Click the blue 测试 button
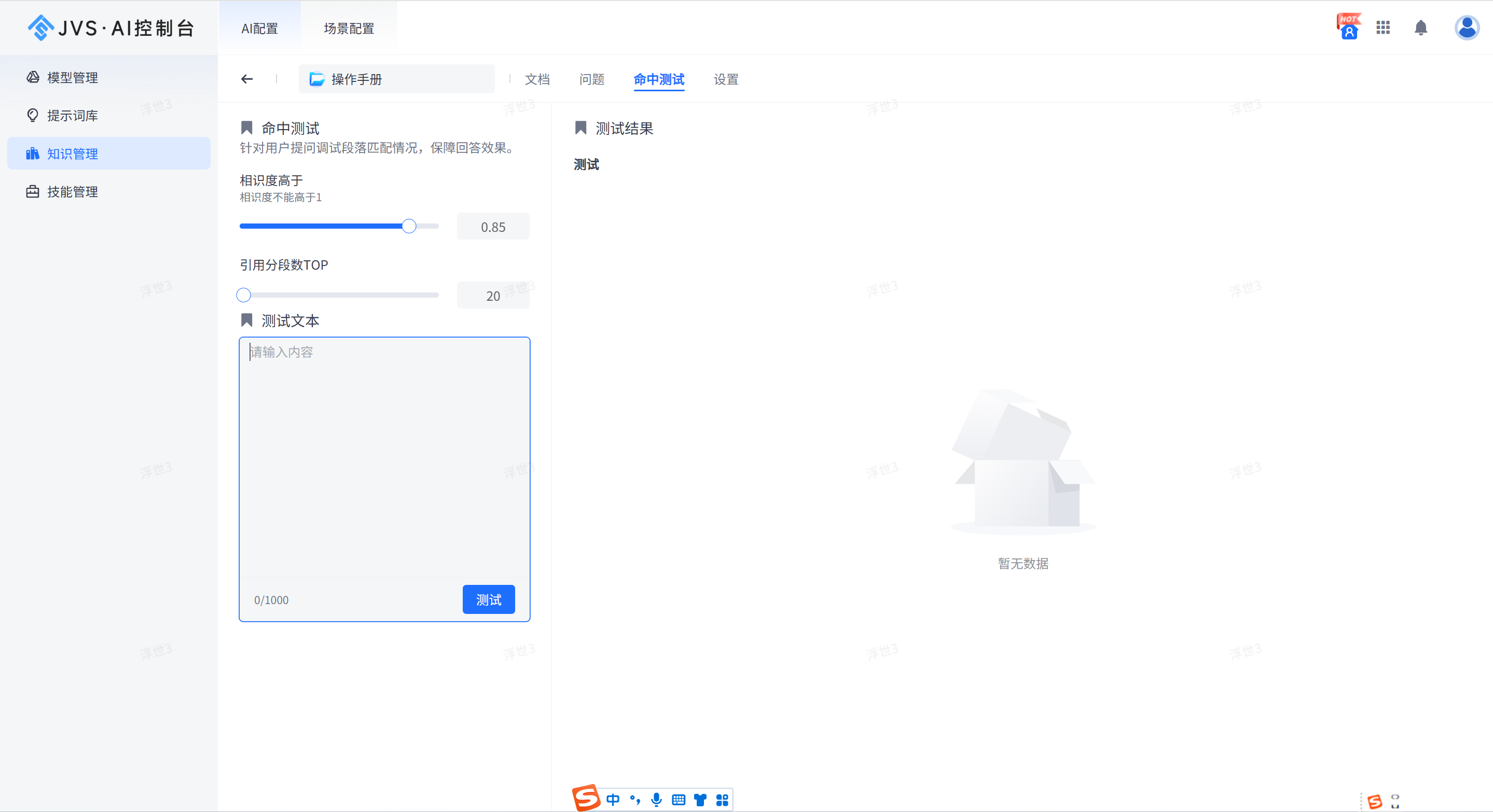This screenshot has height=812, width=1493. point(488,599)
